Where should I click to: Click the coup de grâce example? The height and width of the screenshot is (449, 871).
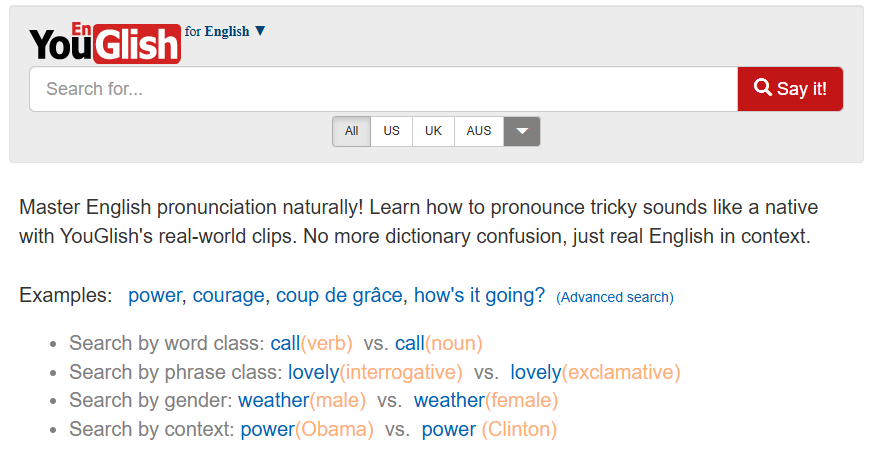click(x=339, y=296)
